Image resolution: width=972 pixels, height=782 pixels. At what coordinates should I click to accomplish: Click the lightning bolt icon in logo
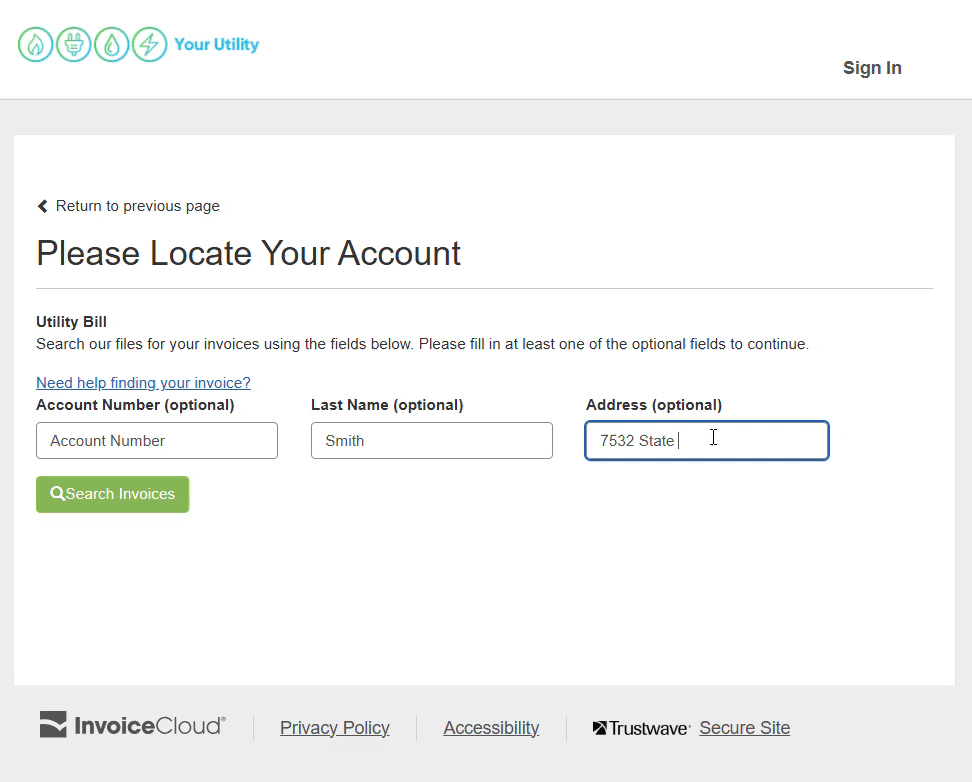tap(150, 45)
